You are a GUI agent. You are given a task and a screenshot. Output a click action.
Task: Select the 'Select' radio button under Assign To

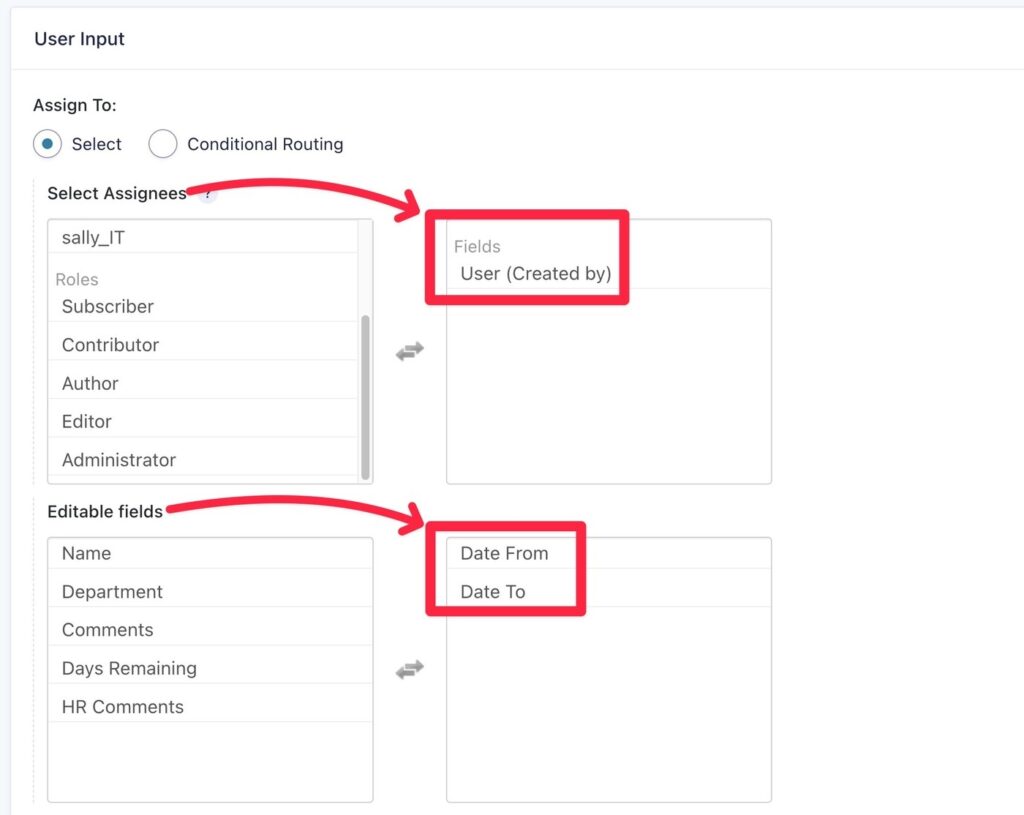pyautogui.click(x=47, y=144)
